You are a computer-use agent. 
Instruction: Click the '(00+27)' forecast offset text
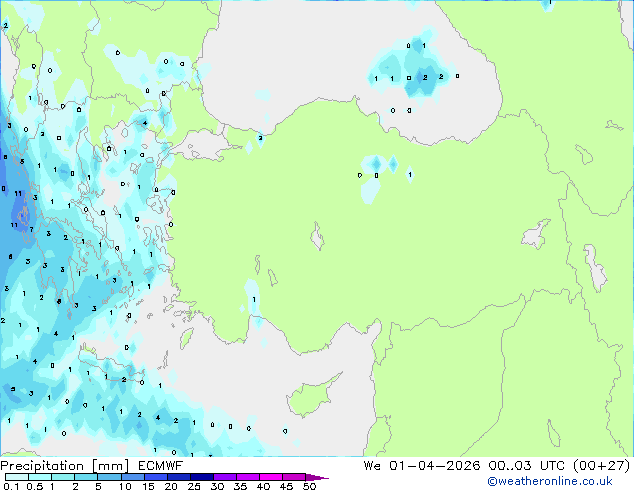pos(601,466)
